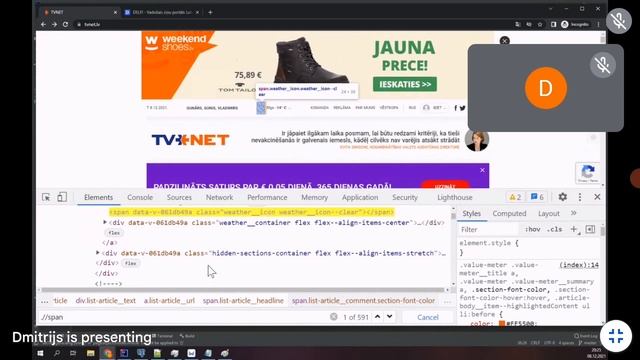Bookmark the page with the star icon
640x360 pixels.
540,24
